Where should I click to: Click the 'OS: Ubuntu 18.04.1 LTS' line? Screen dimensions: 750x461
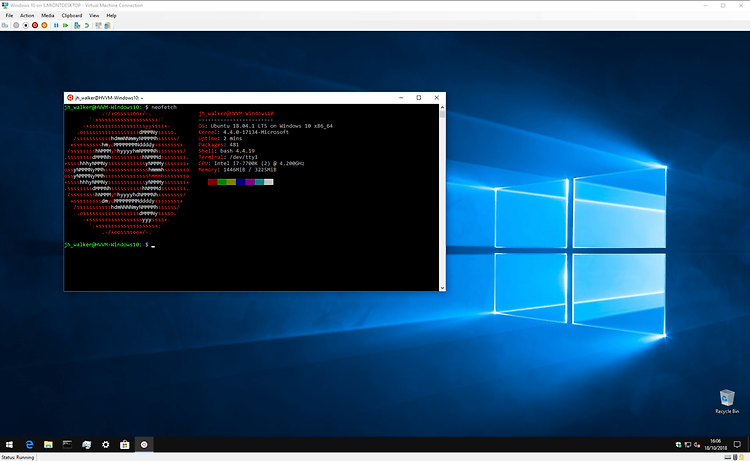[x=265, y=126]
